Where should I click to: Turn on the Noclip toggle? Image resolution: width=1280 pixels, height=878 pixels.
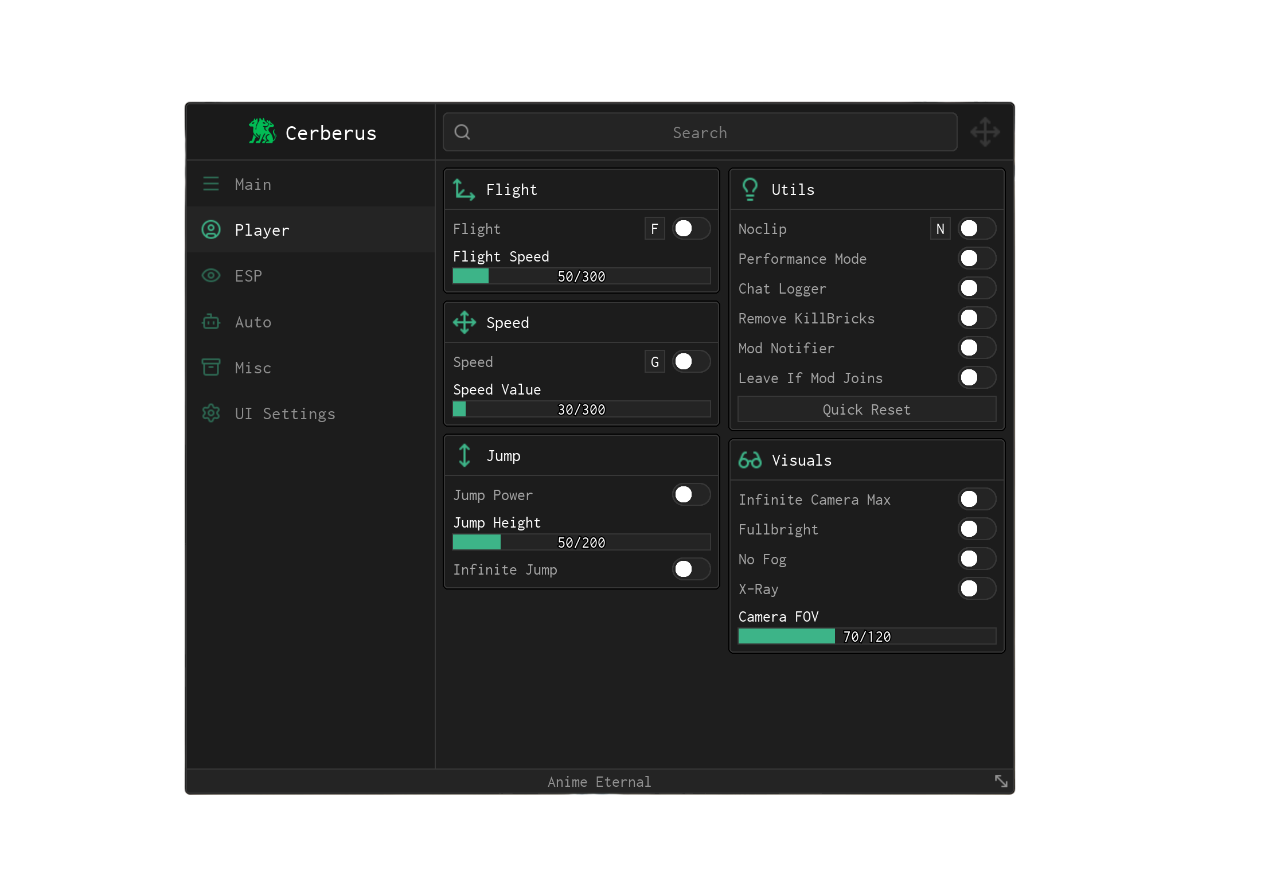click(977, 229)
